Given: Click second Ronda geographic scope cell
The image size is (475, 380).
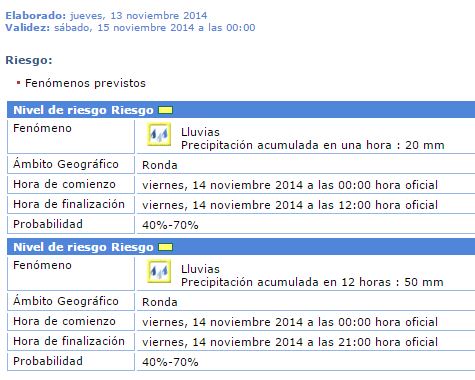Looking at the screenshot, I should pos(306,302).
